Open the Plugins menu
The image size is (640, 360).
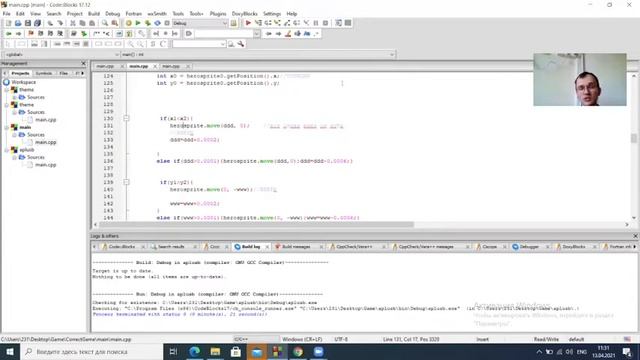[218, 13]
